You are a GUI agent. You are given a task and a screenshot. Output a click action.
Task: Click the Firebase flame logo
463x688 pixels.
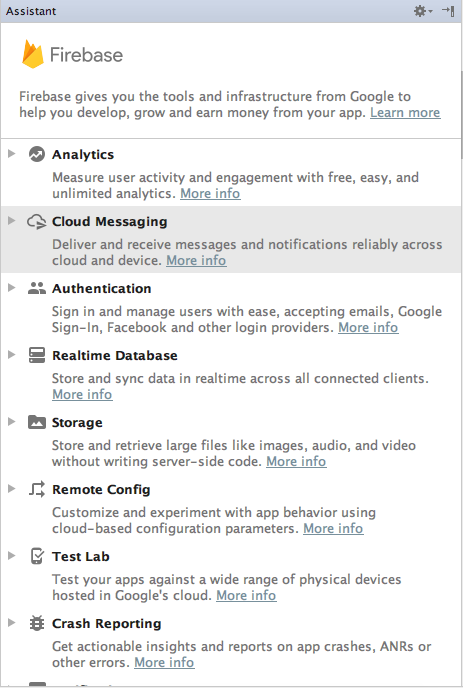tap(33, 54)
